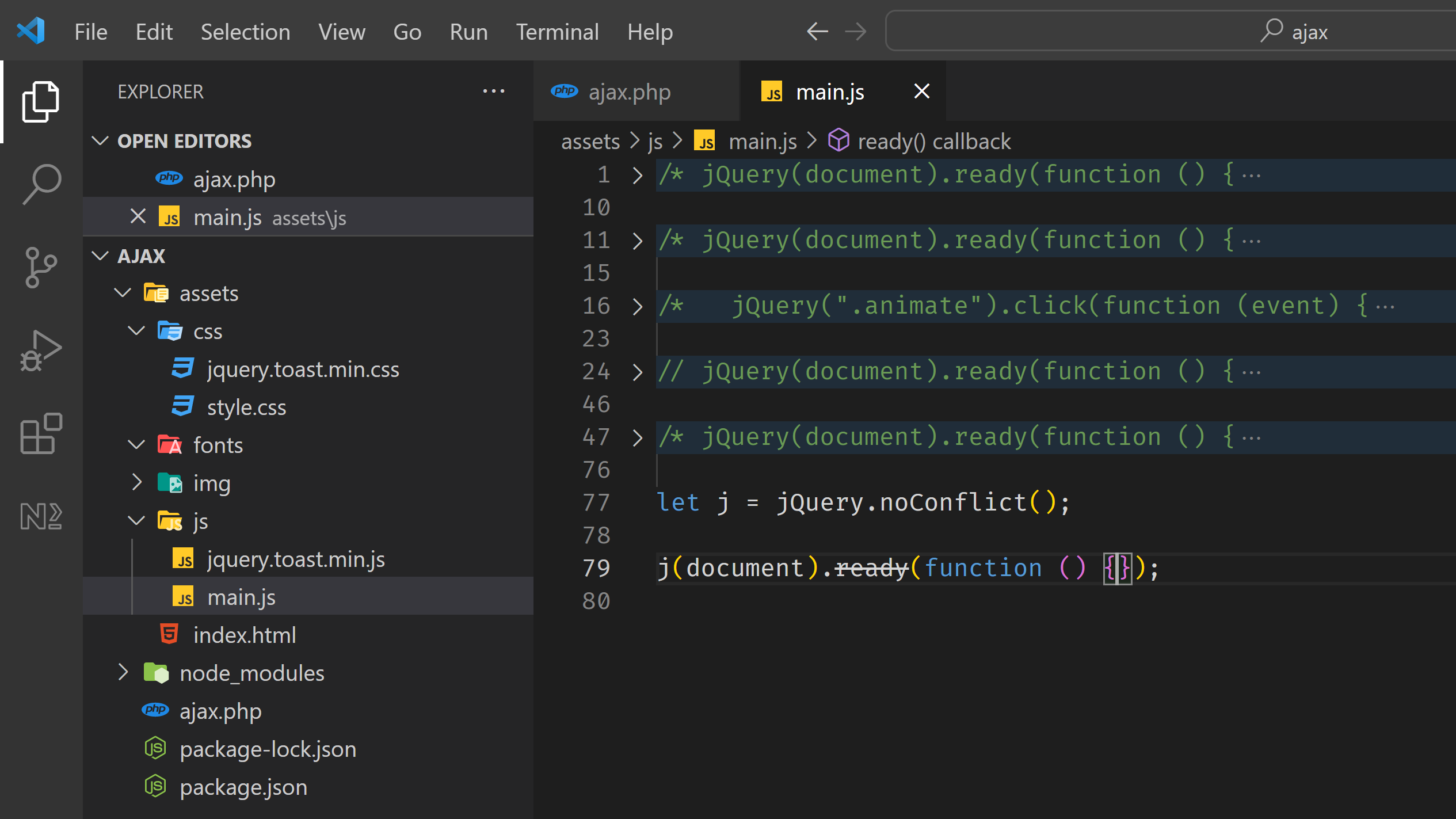Open package-lock.json file

coord(308,749)
